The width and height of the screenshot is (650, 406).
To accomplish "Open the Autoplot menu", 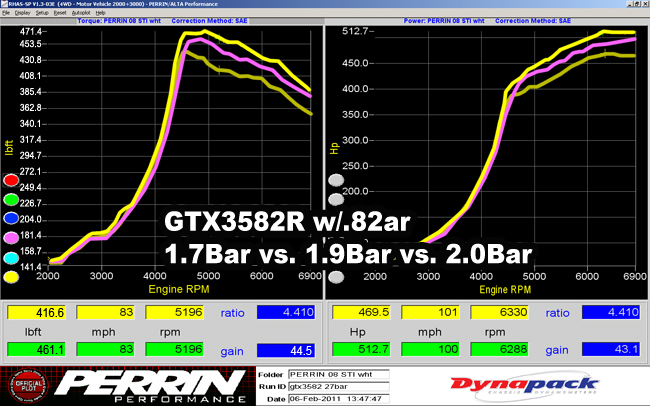I will (x=81, y=13).
